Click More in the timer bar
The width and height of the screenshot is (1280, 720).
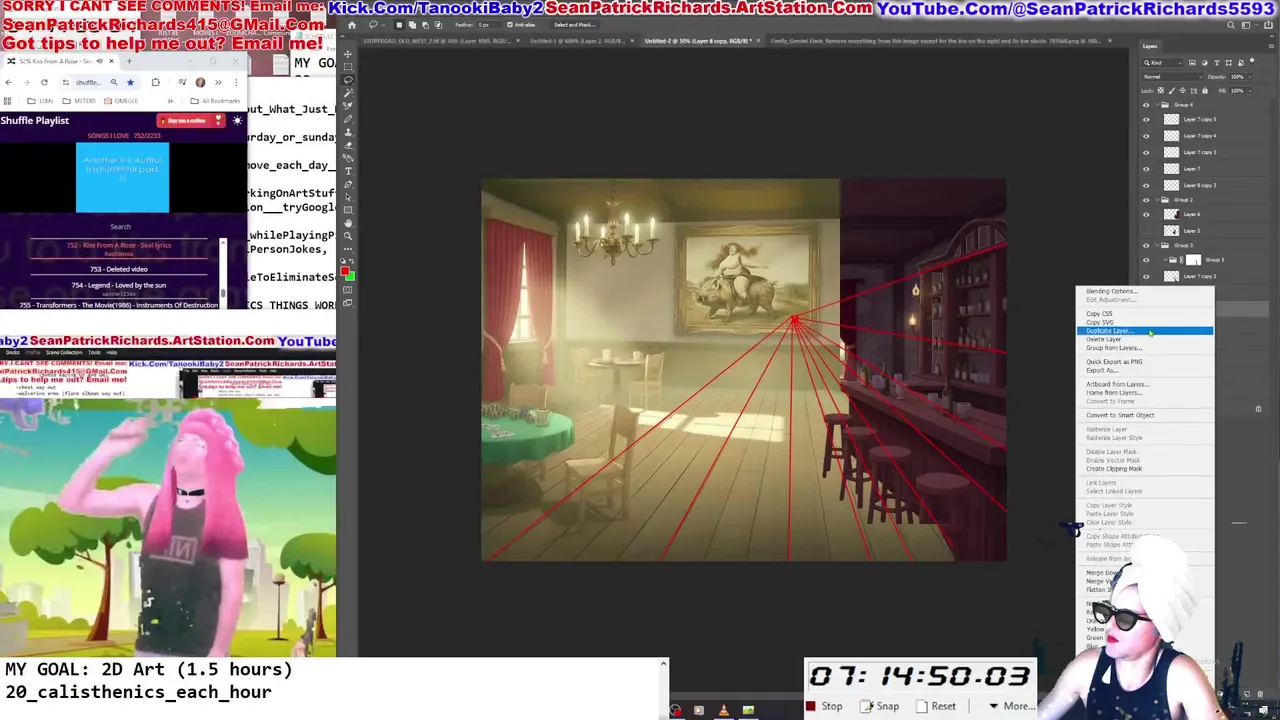pyautogui.click(x=1012, y=706)
